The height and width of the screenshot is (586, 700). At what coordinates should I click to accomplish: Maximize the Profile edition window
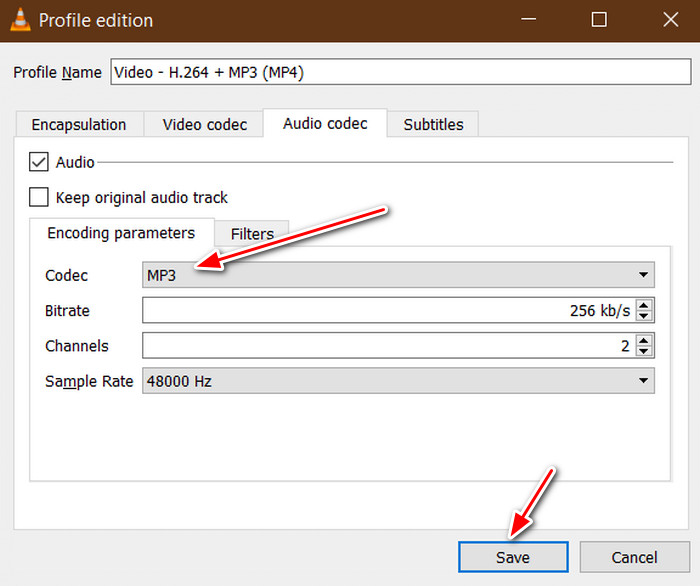(599, 20)
